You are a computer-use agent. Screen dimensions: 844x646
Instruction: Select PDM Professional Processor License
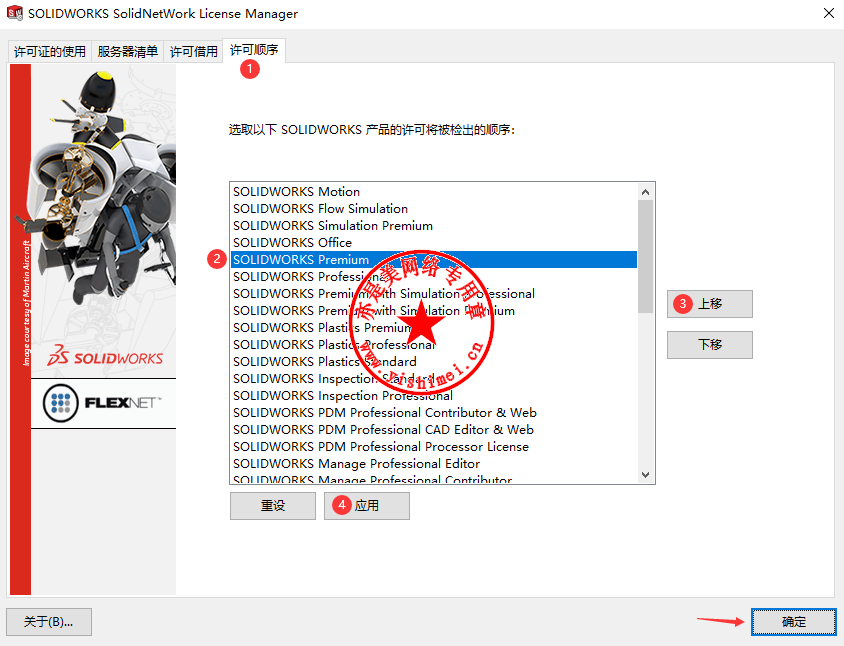[434, 446]
